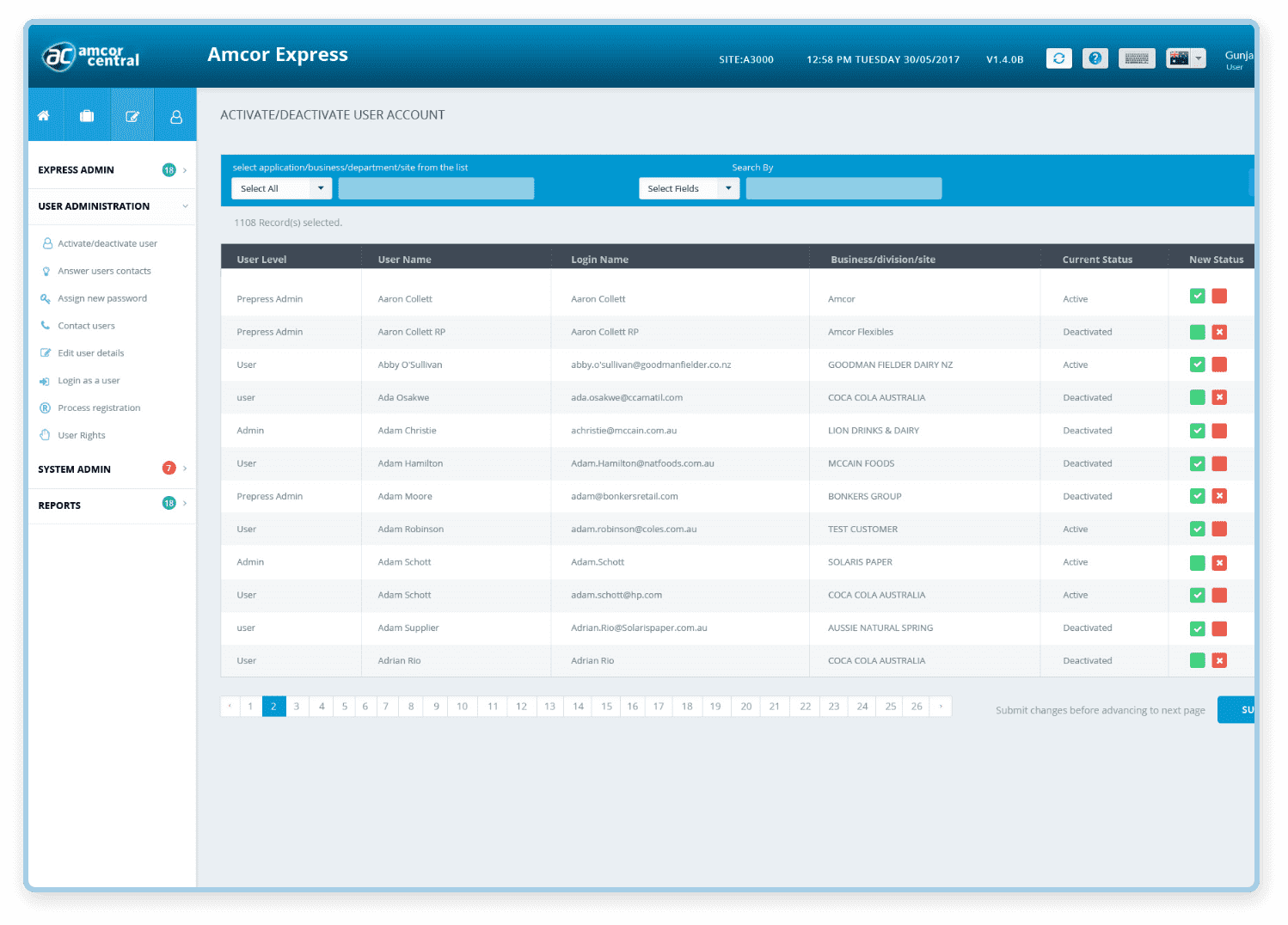Go to page 1

250,706
